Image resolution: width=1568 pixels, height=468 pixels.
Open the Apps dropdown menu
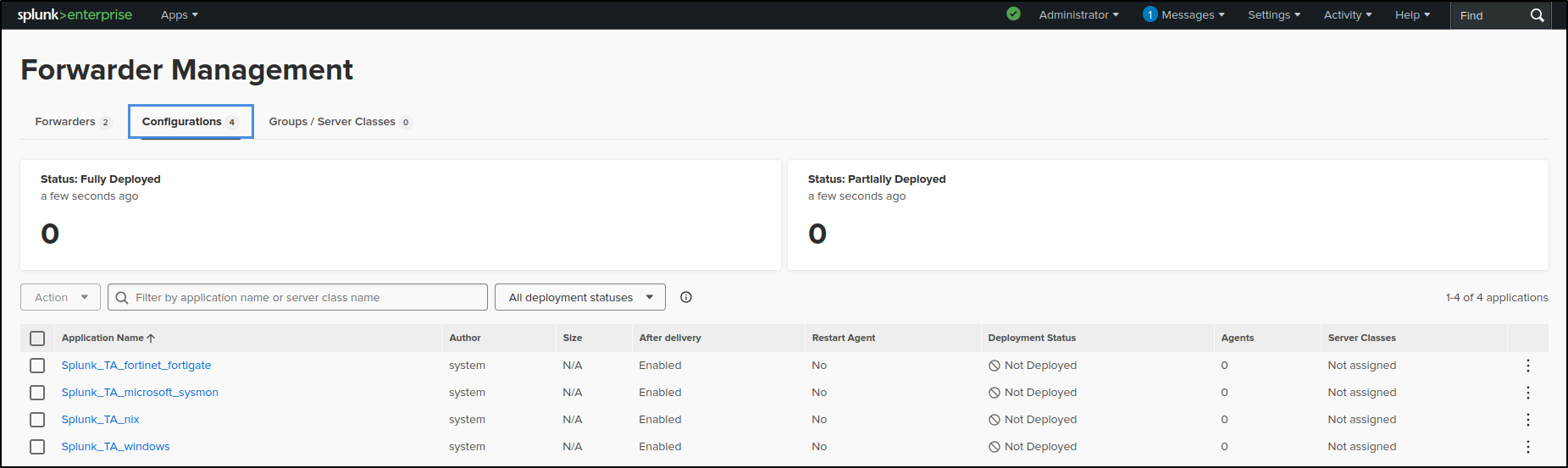pos(180,14)
